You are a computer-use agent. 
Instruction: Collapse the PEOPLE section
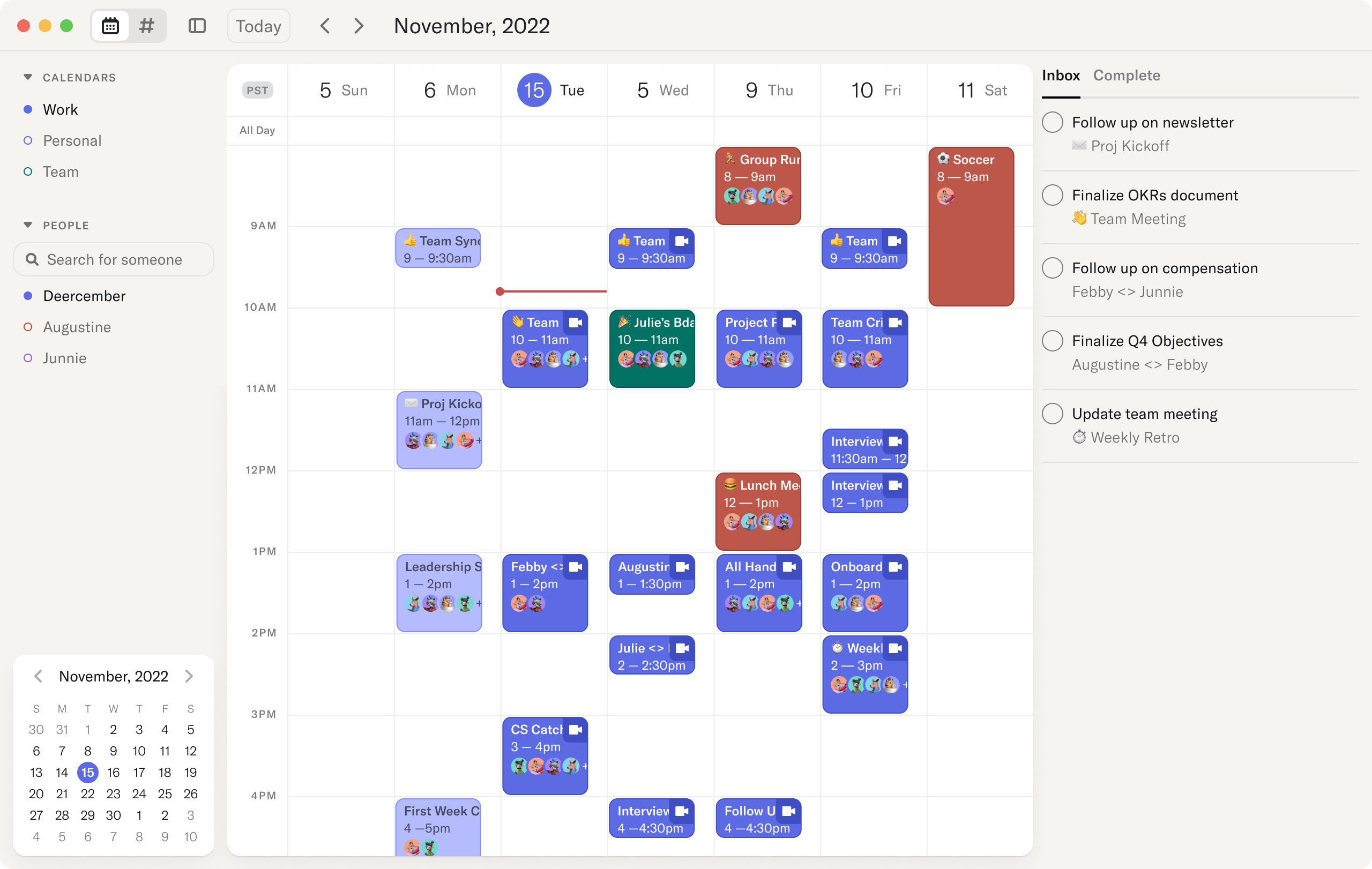tap(28, 224)
